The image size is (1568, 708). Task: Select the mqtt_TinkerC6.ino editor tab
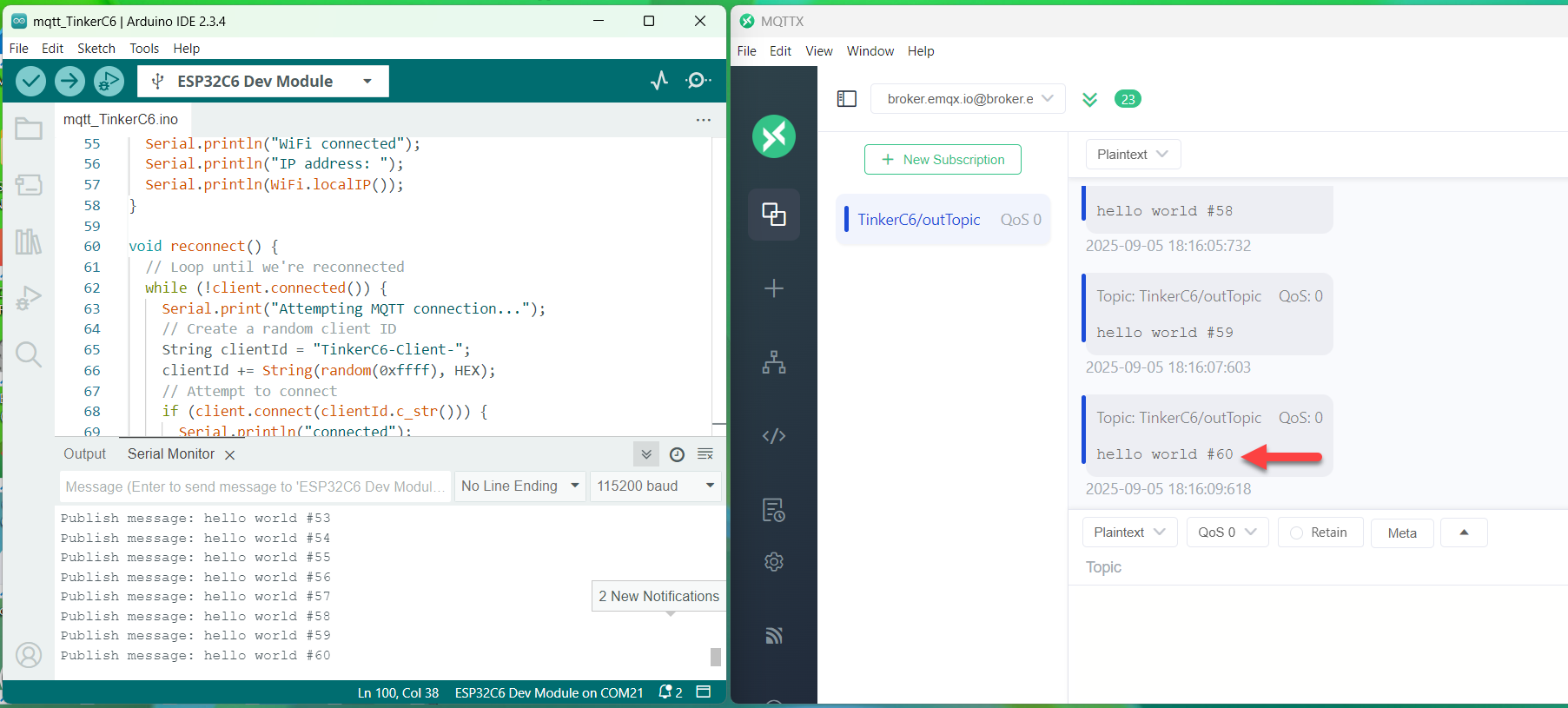121,120
